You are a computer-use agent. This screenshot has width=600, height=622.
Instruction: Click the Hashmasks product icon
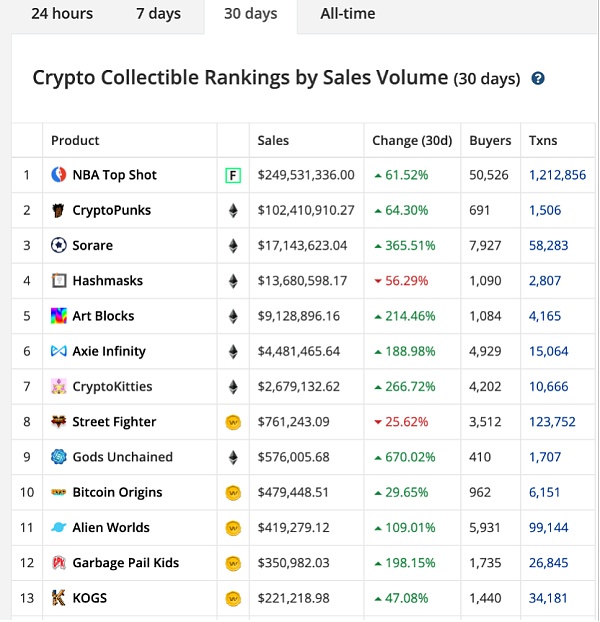point(59,281)
